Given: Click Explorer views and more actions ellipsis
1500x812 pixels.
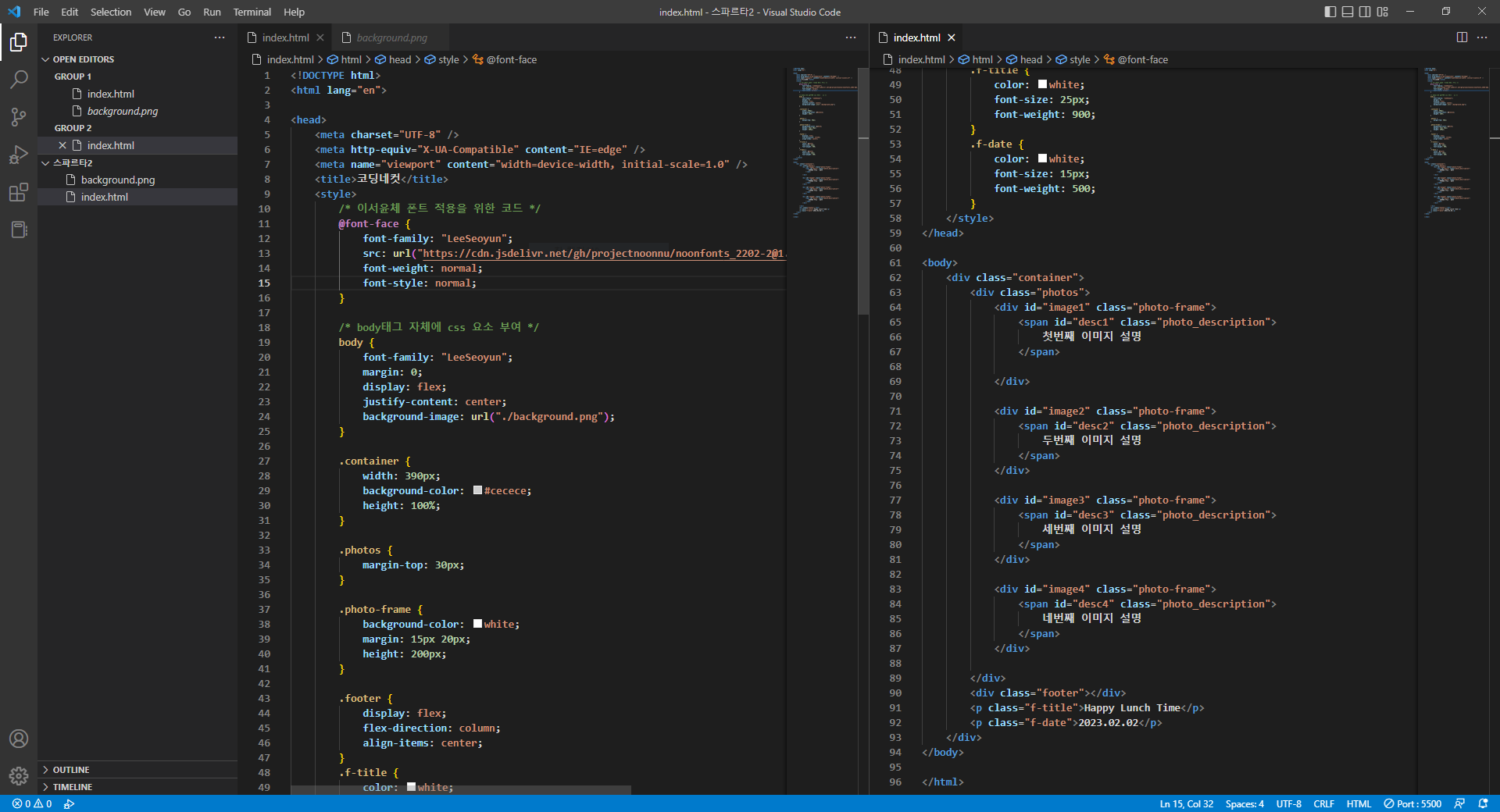Looking at the screenshot, I should coord(220,37).
